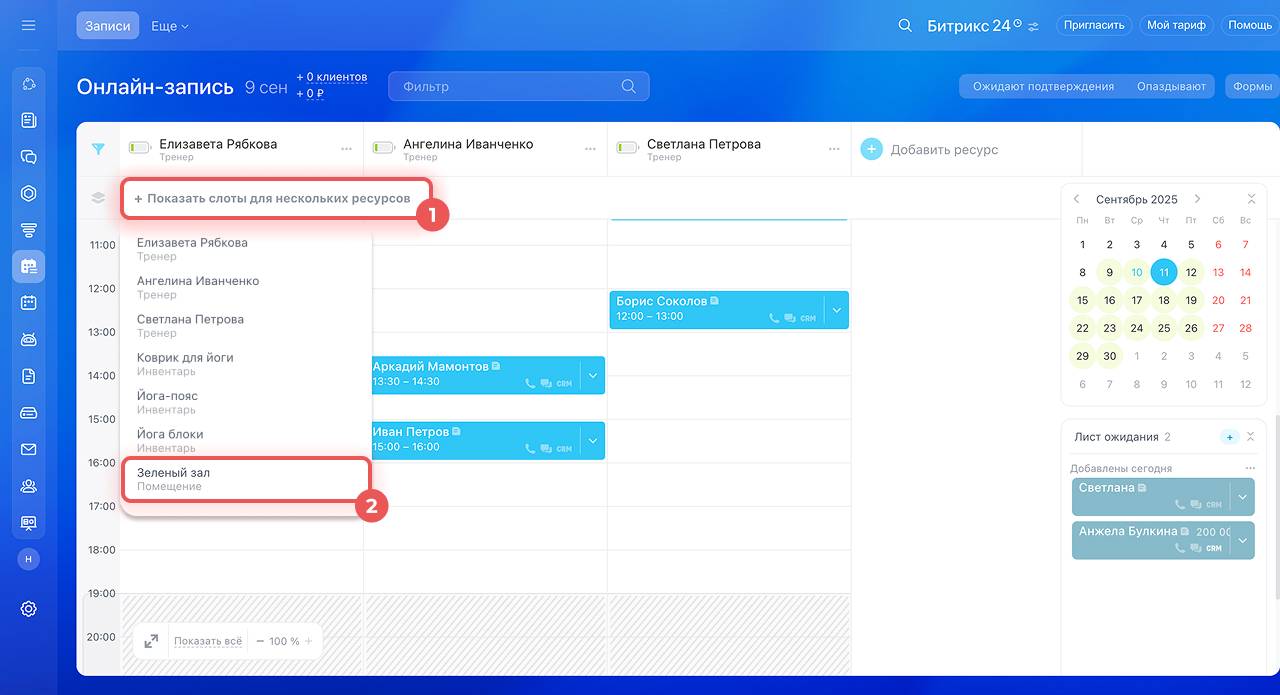This screenshot has width=1280, height=695.
Task: Select September 11 in mini calendar
Action: pos(1164,272)
